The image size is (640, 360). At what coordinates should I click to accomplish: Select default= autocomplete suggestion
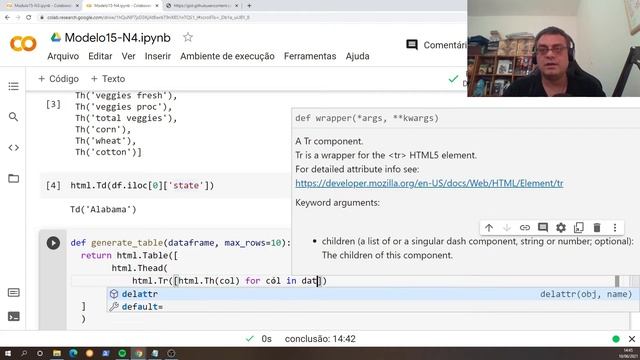click(373, 307)
